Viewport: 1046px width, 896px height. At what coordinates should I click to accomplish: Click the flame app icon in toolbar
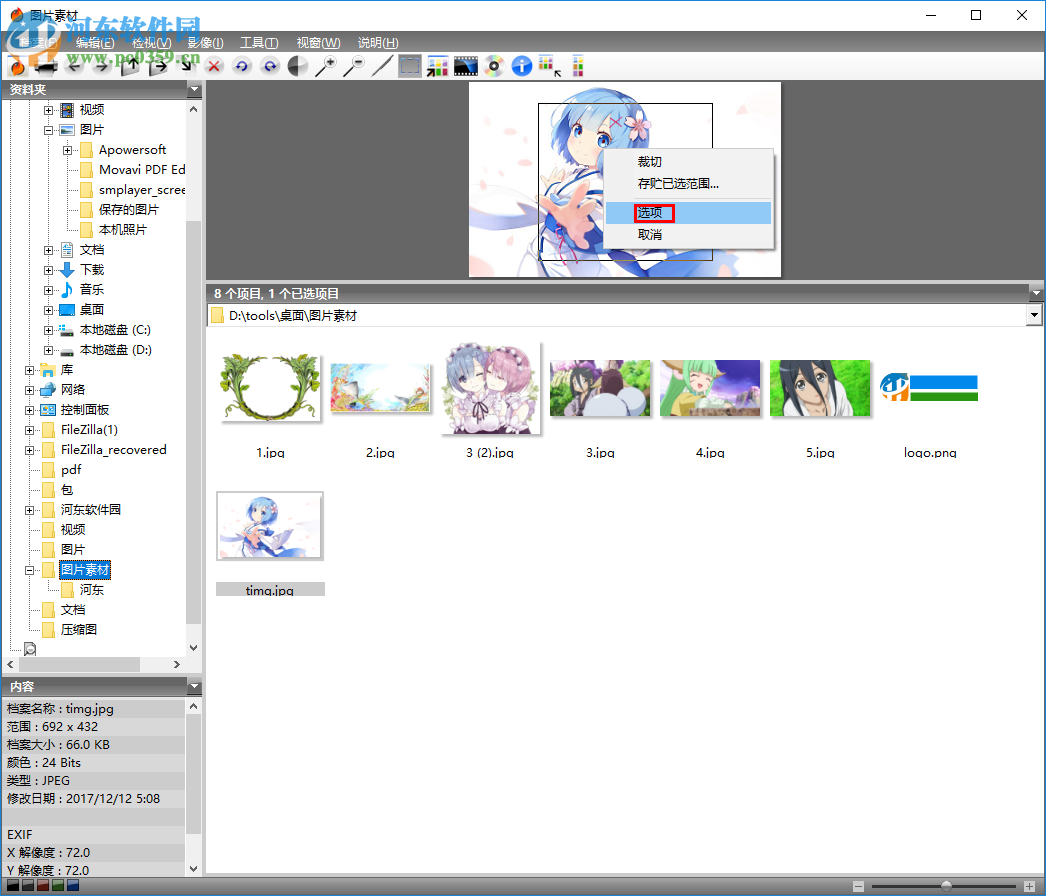click(17, 66)
